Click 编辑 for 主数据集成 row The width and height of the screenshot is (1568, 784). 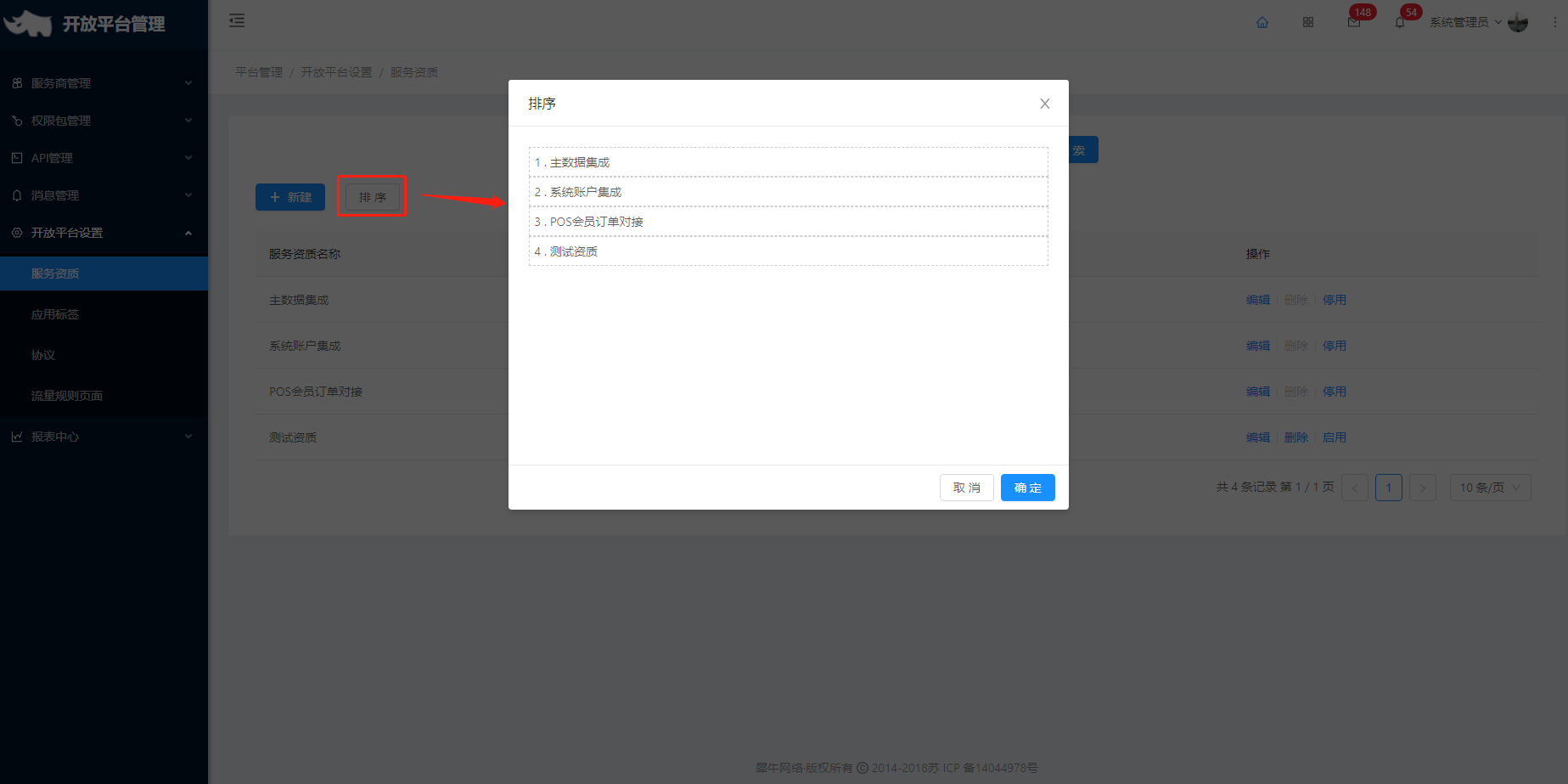[x=1258, y=300]
